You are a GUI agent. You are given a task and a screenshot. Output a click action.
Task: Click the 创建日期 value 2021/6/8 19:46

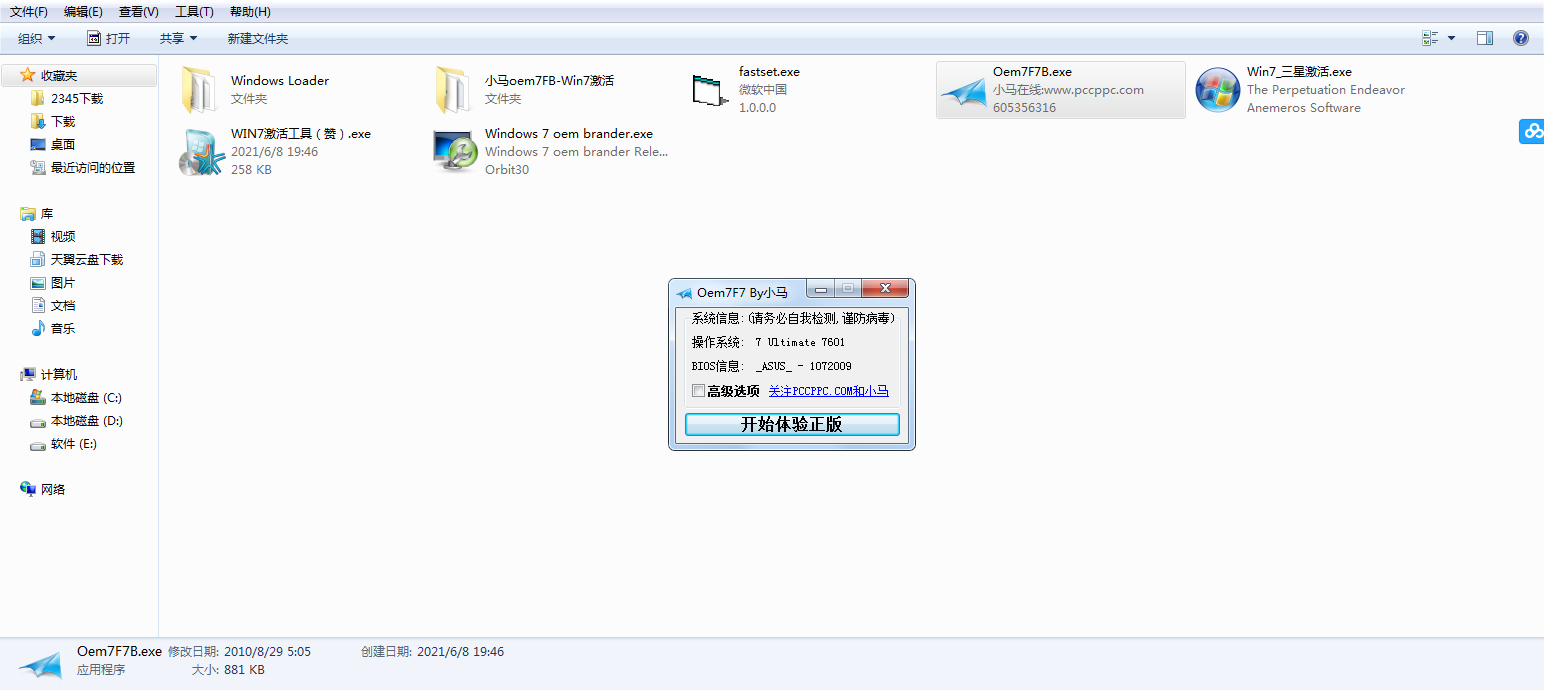pyautogui.click(x=461, y=651)
